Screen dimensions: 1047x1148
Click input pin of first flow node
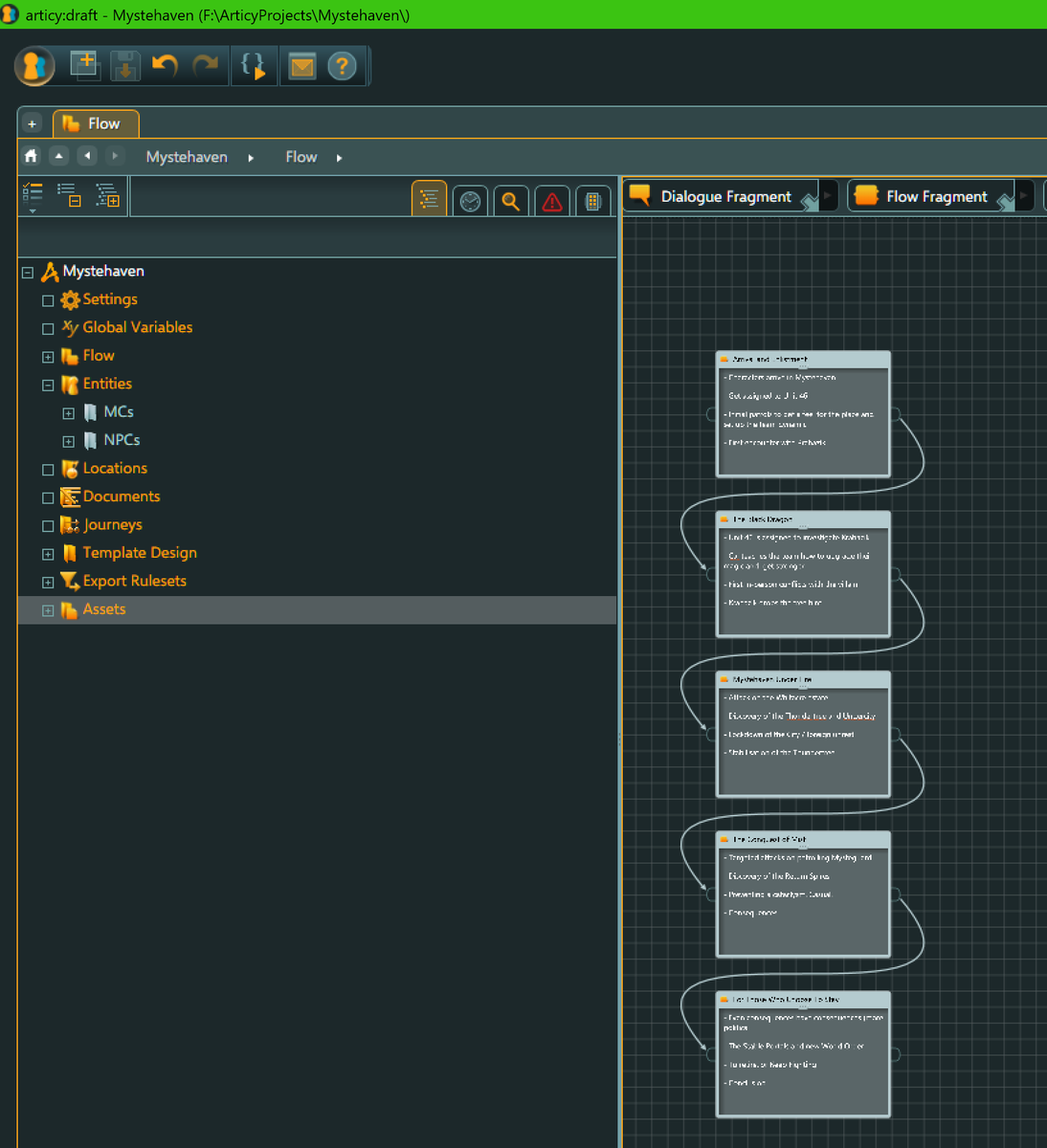pos(711,414)
